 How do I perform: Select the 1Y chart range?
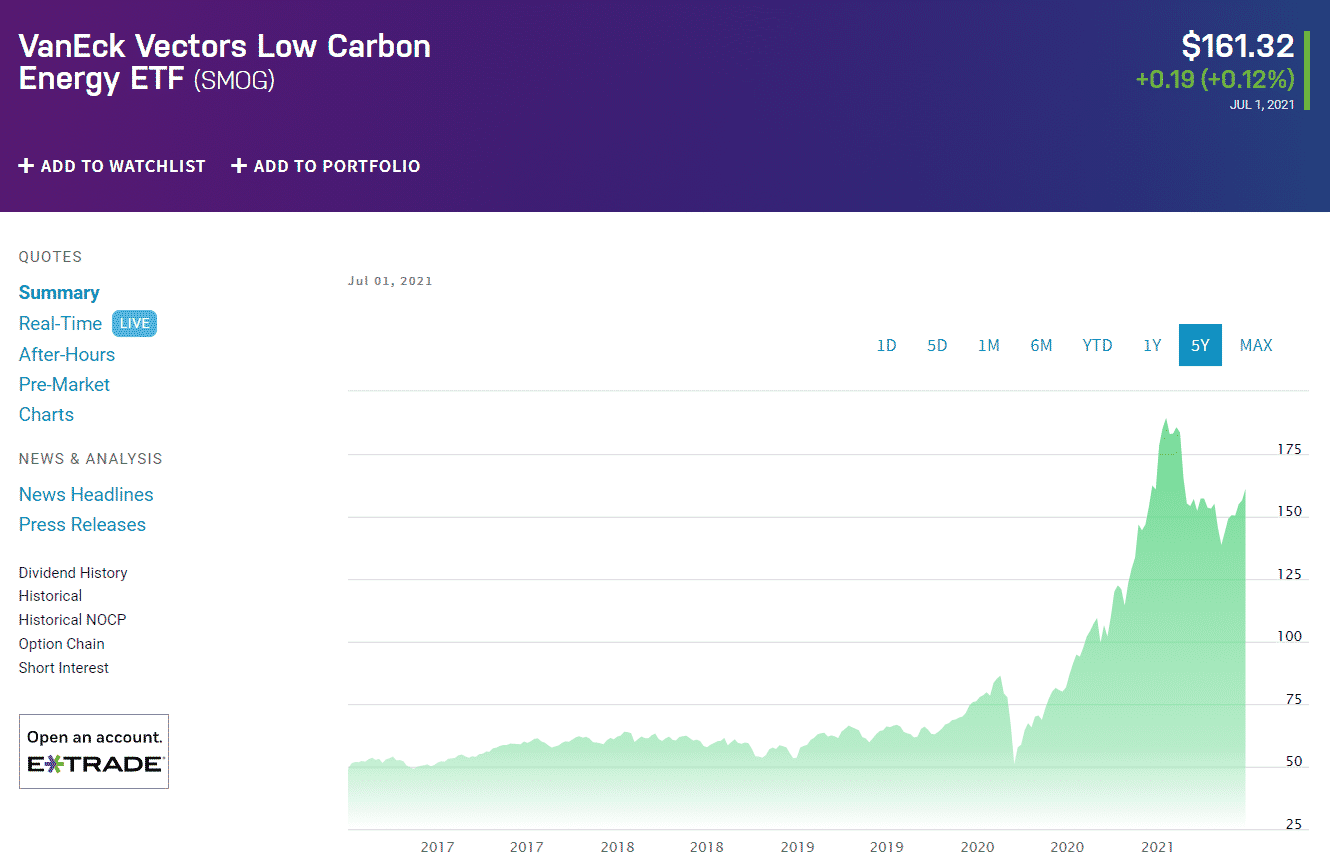click(x=1152, y=345)
